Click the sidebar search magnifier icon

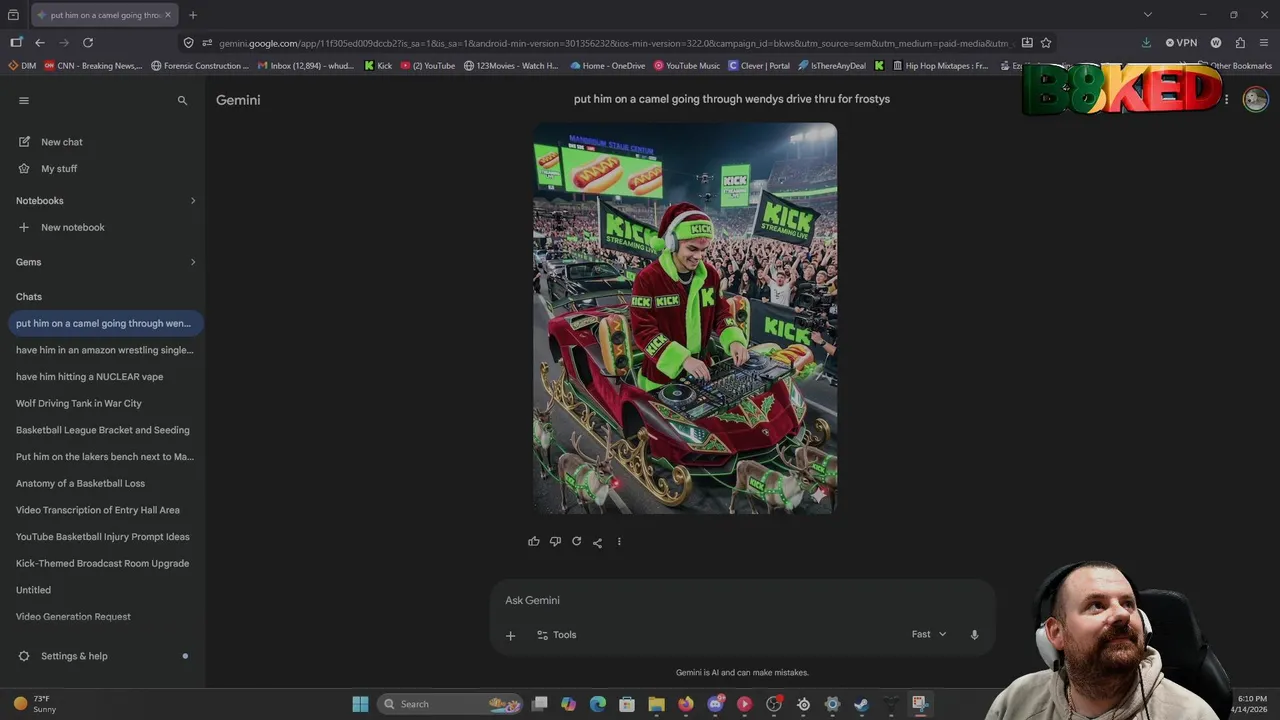[182, 100]
